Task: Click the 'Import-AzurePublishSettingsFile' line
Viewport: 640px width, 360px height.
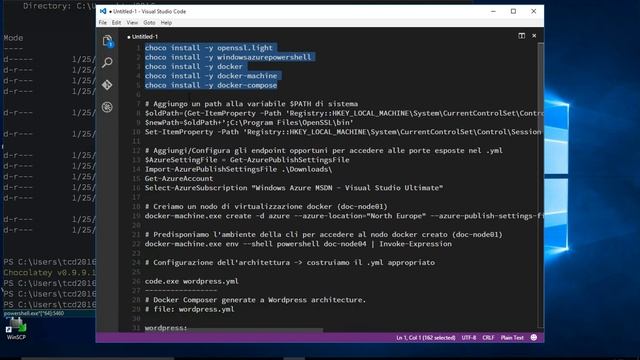Action: 238,169
